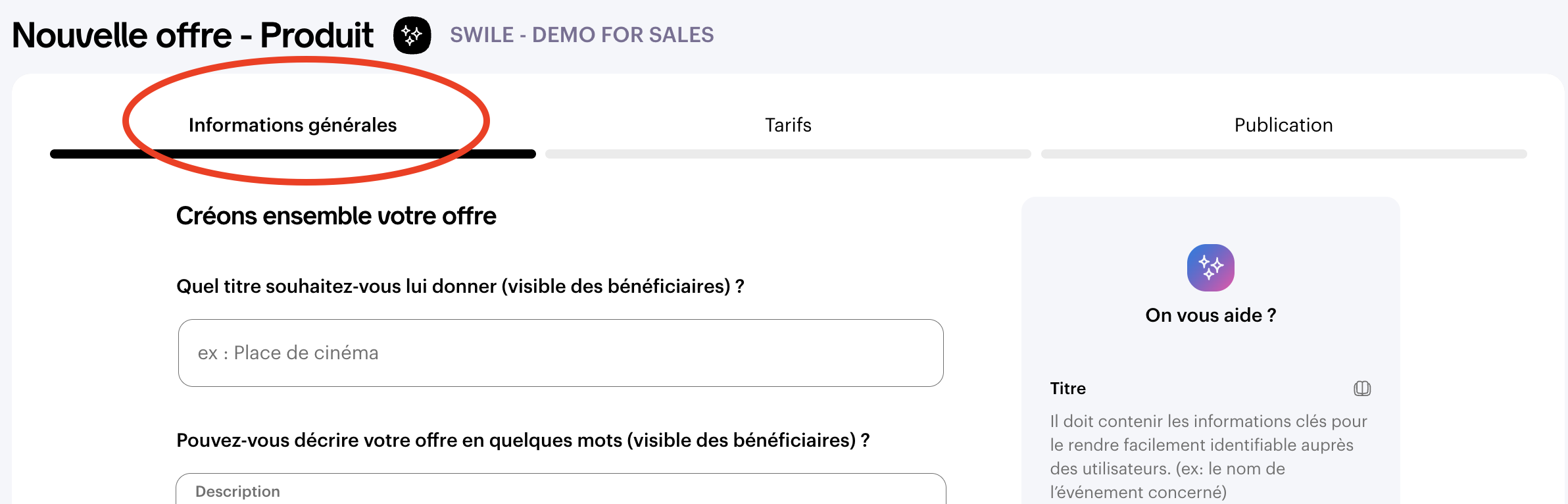Focus the 'ex : Place de cinéma' title field
The height and width of the screenshot is (504, 1568).
(560, 353)
